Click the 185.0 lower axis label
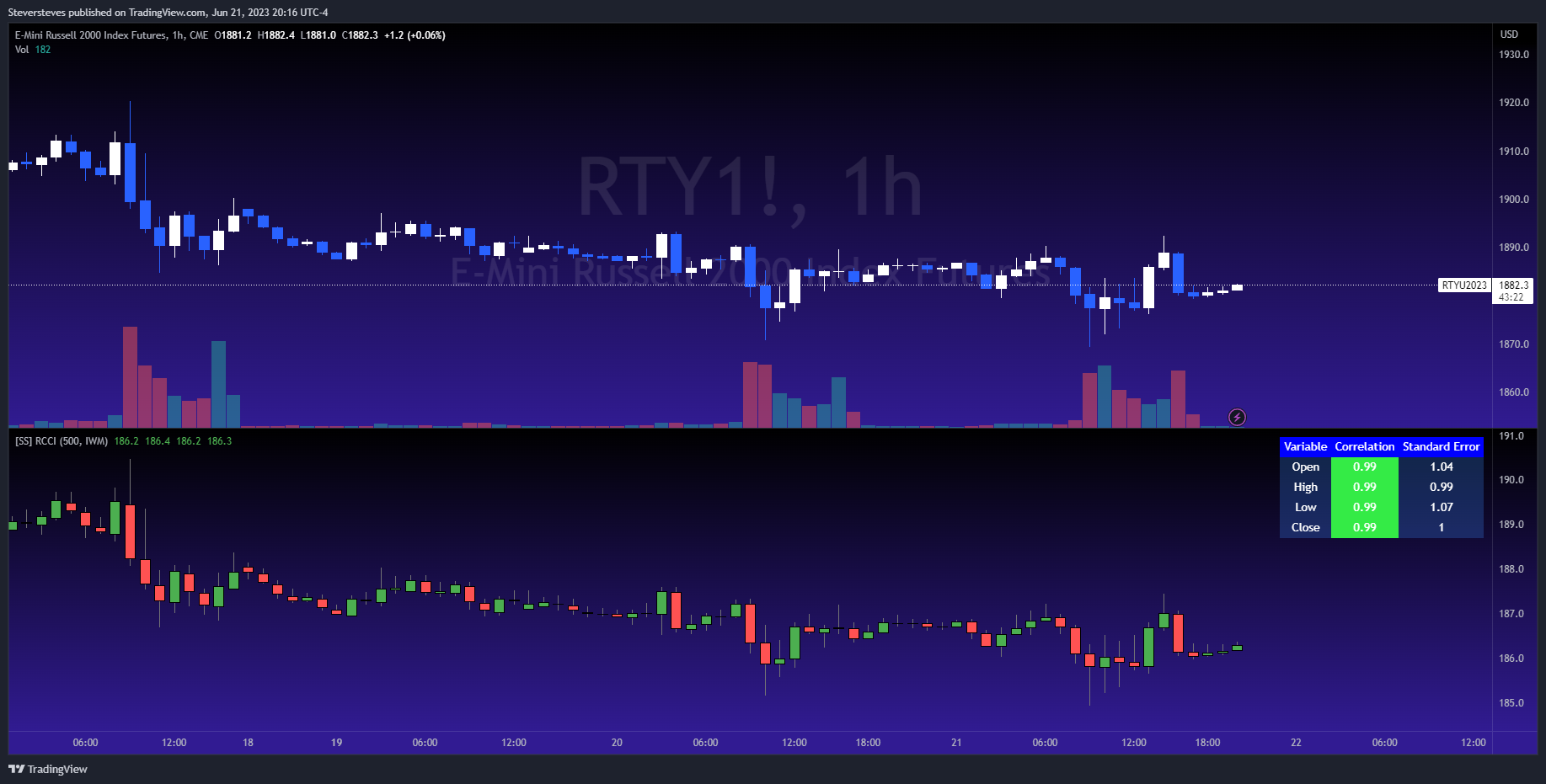This screenshot has width=1546, height=784. 1511,703
